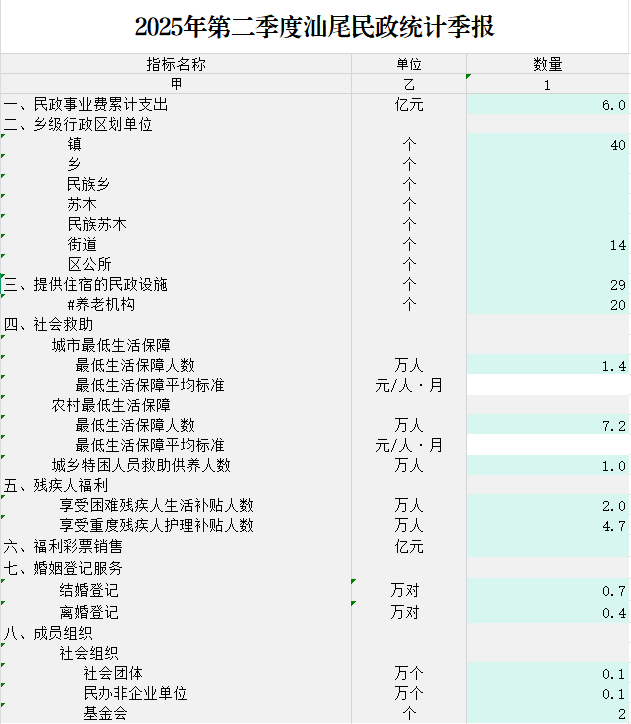Click the 4.7 value for 重度残疾人护理补贴

tap(547, 526)
